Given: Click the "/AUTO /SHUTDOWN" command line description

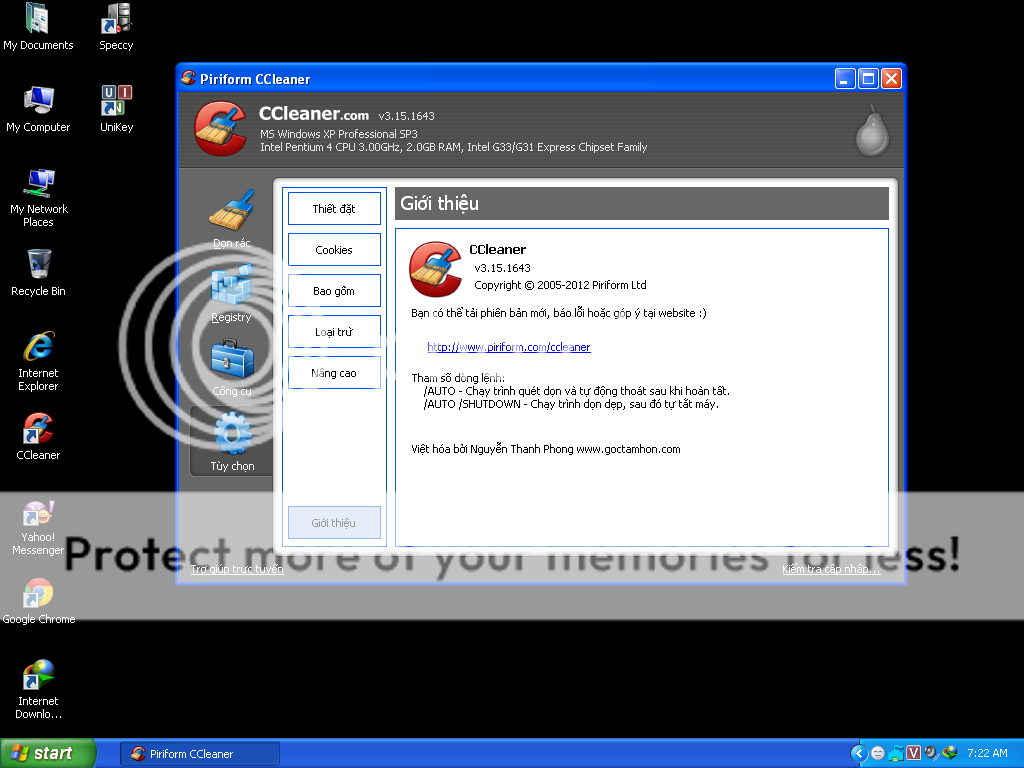Looking at the screenshot, I should click(x=571, y=404).
